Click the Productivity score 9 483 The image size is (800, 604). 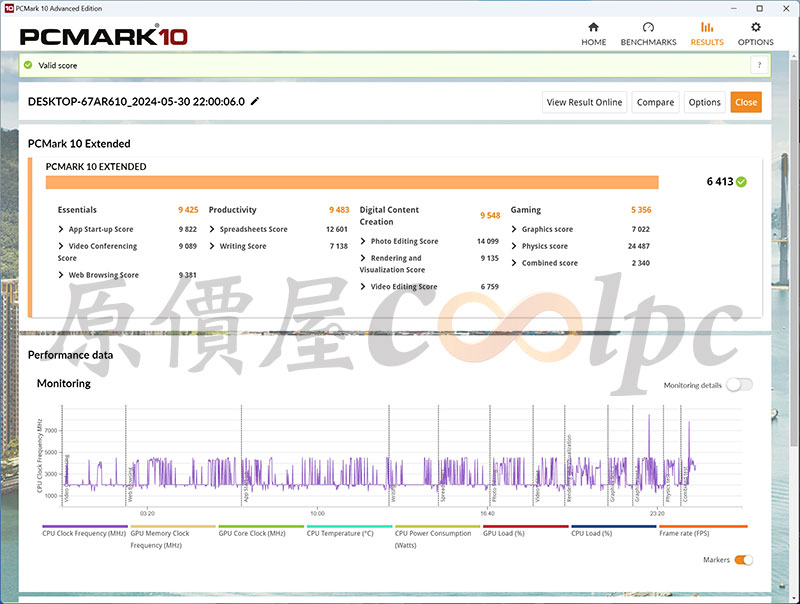tap(339, 210)
